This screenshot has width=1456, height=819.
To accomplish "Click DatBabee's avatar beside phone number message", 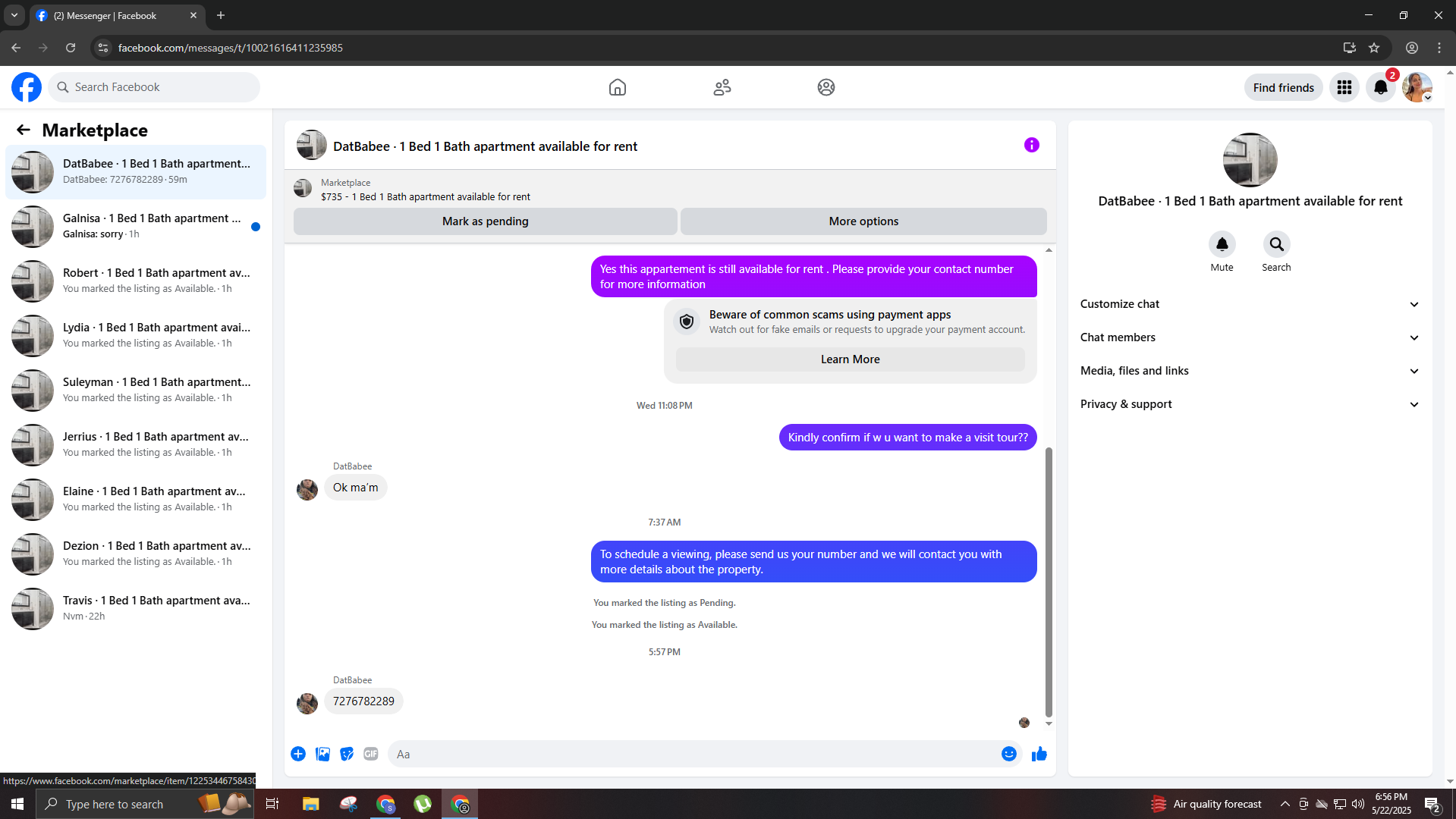I will (x=307, y=703).
